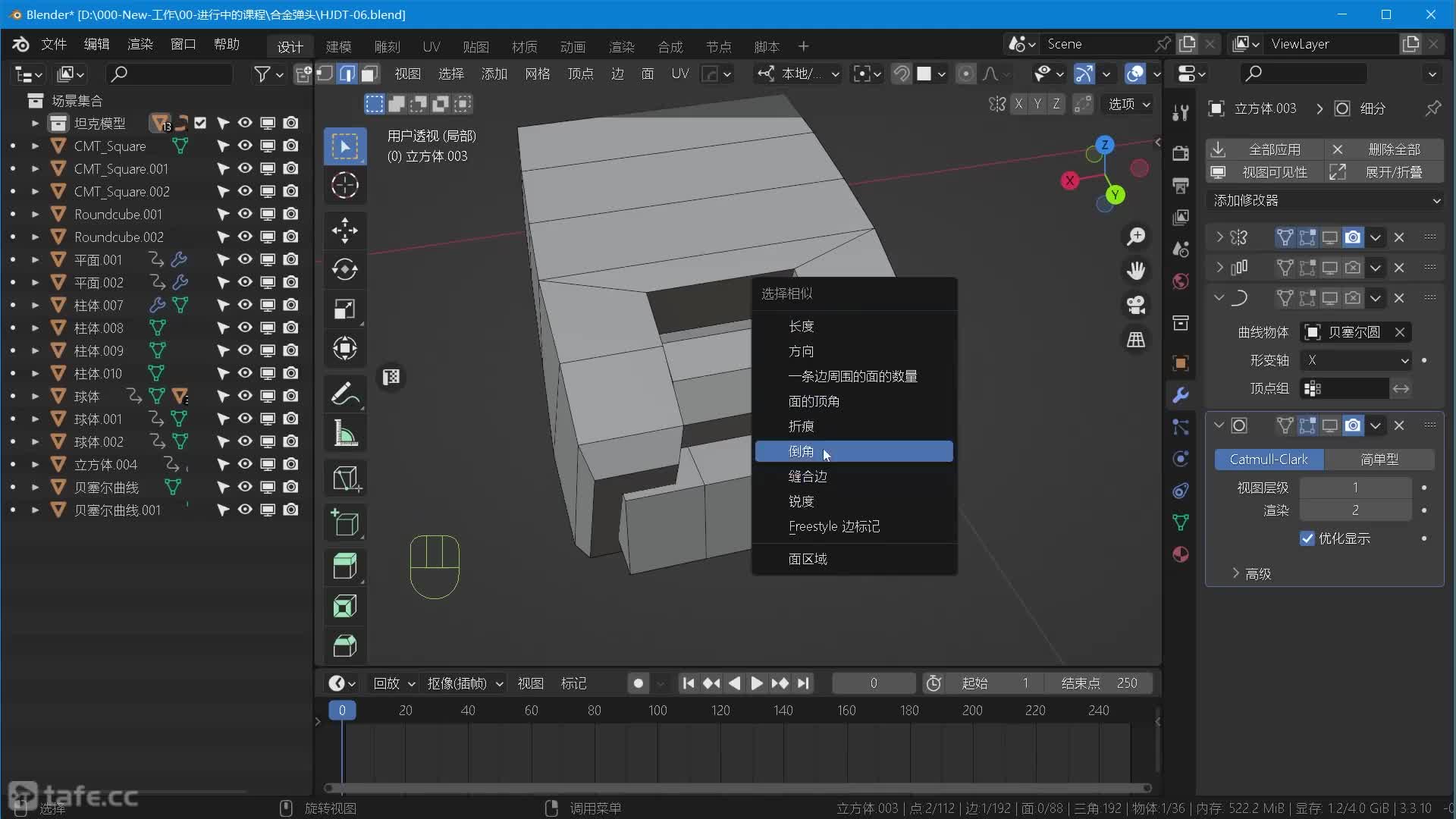Toggle Roundcube.001 viewport eye visibility
This screenshot has width=1456, height=819.
245,214
